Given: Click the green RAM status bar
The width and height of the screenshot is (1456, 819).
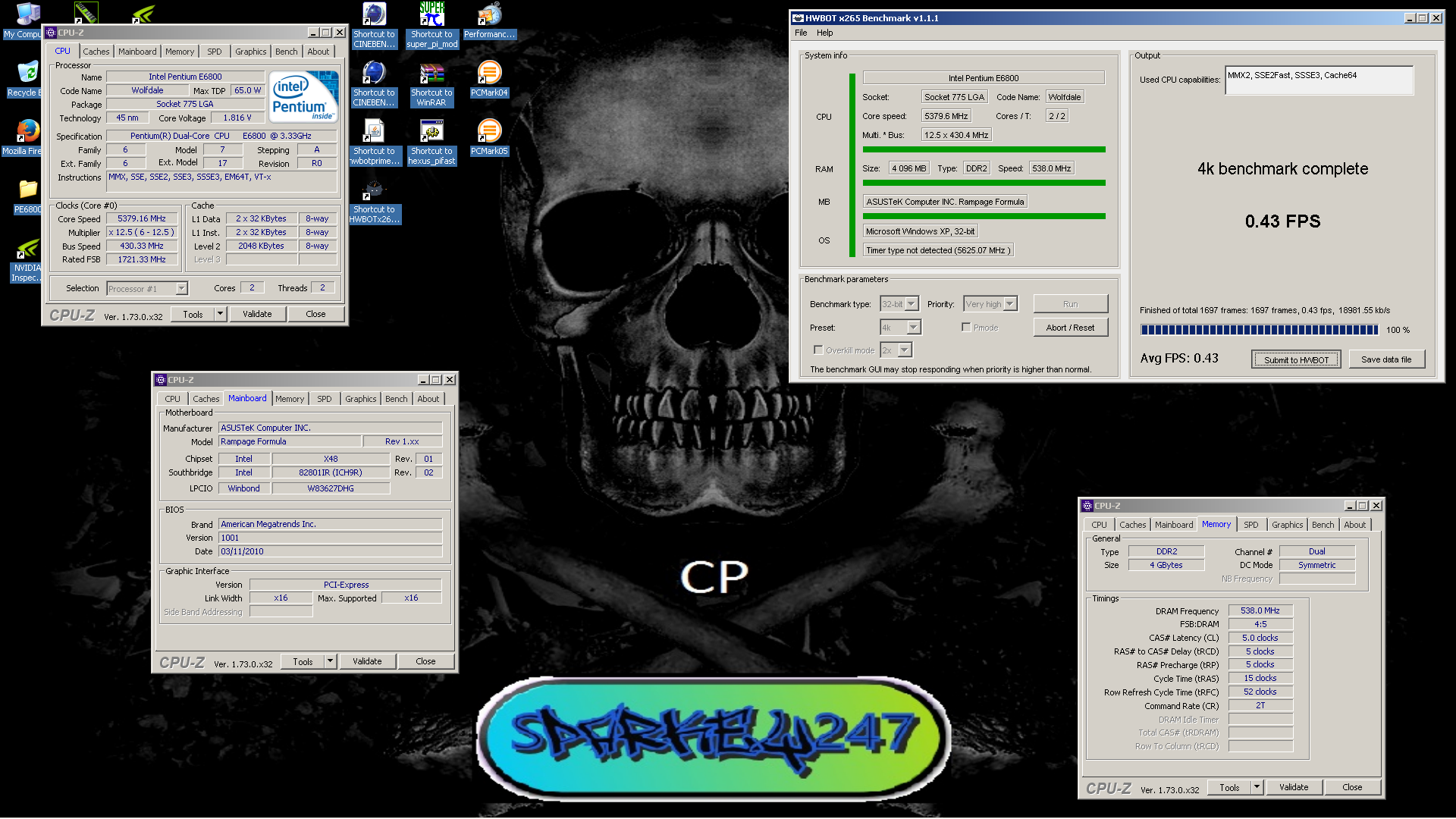Looking at the screenshot, I should coord(984,183).
